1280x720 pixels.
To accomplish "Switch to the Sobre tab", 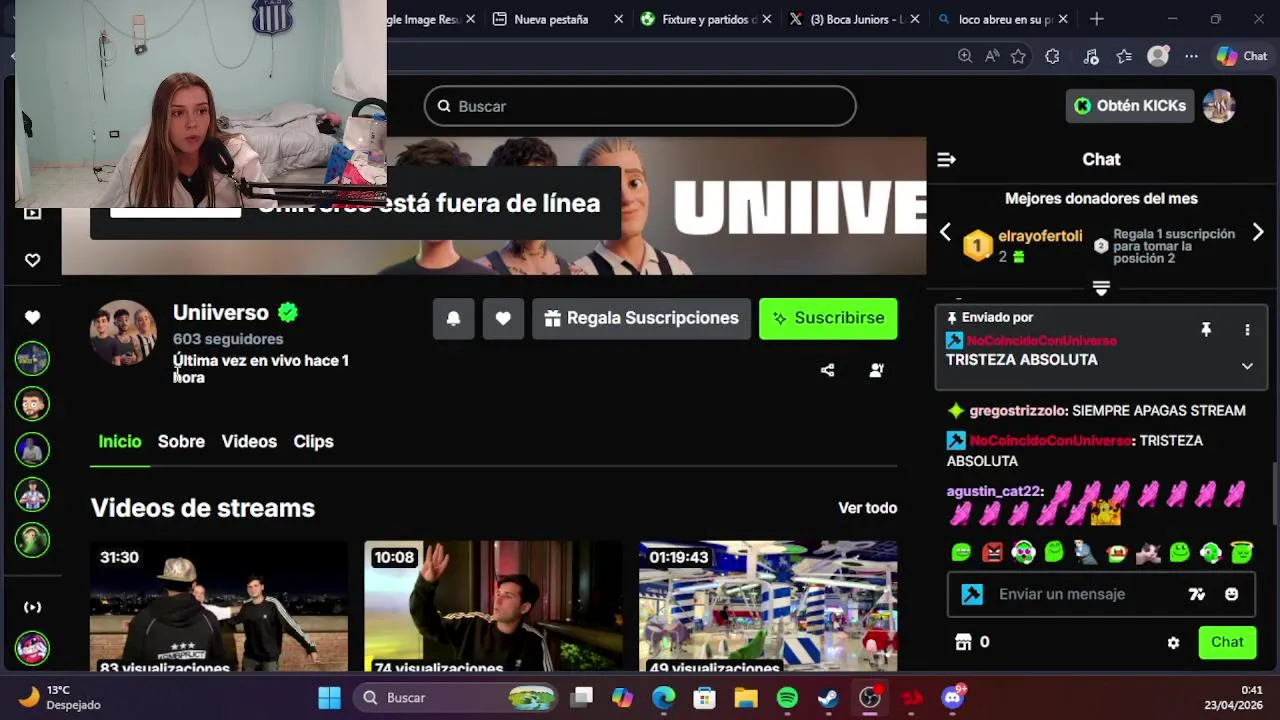I will [x=181, y=442].
